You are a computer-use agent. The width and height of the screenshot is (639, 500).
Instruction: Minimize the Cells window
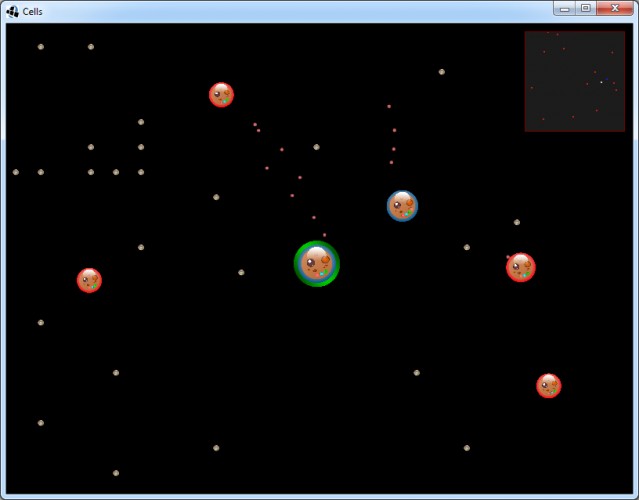[x=564, y=9]
